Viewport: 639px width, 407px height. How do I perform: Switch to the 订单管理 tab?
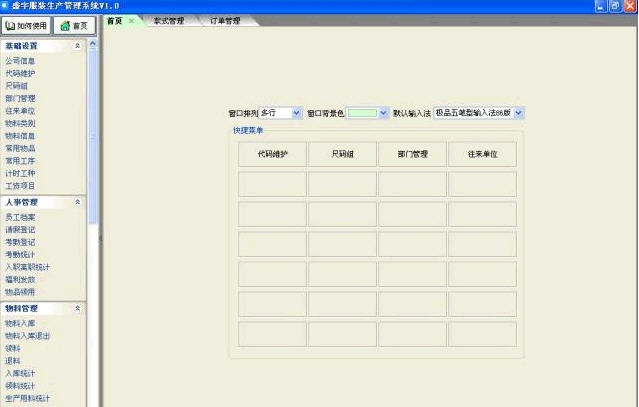point(225,21)
